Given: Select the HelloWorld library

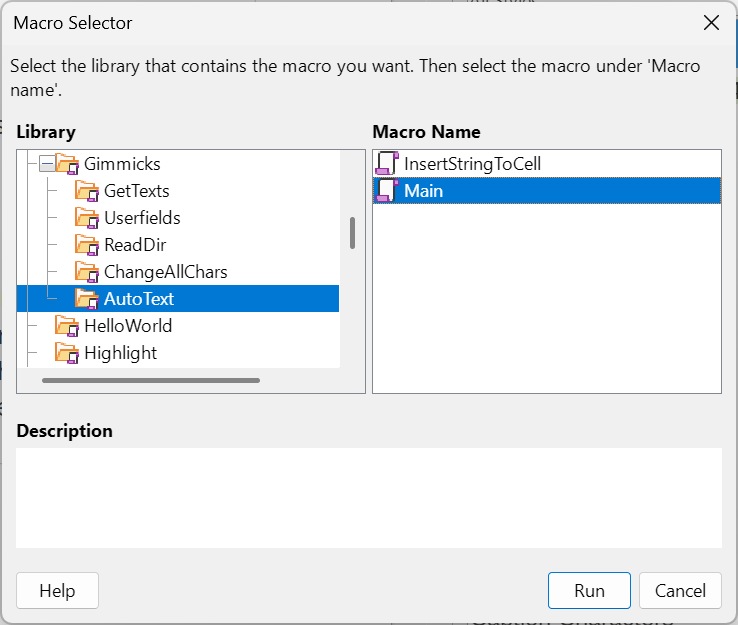Looking at the screenshot, I should [128, 326].
